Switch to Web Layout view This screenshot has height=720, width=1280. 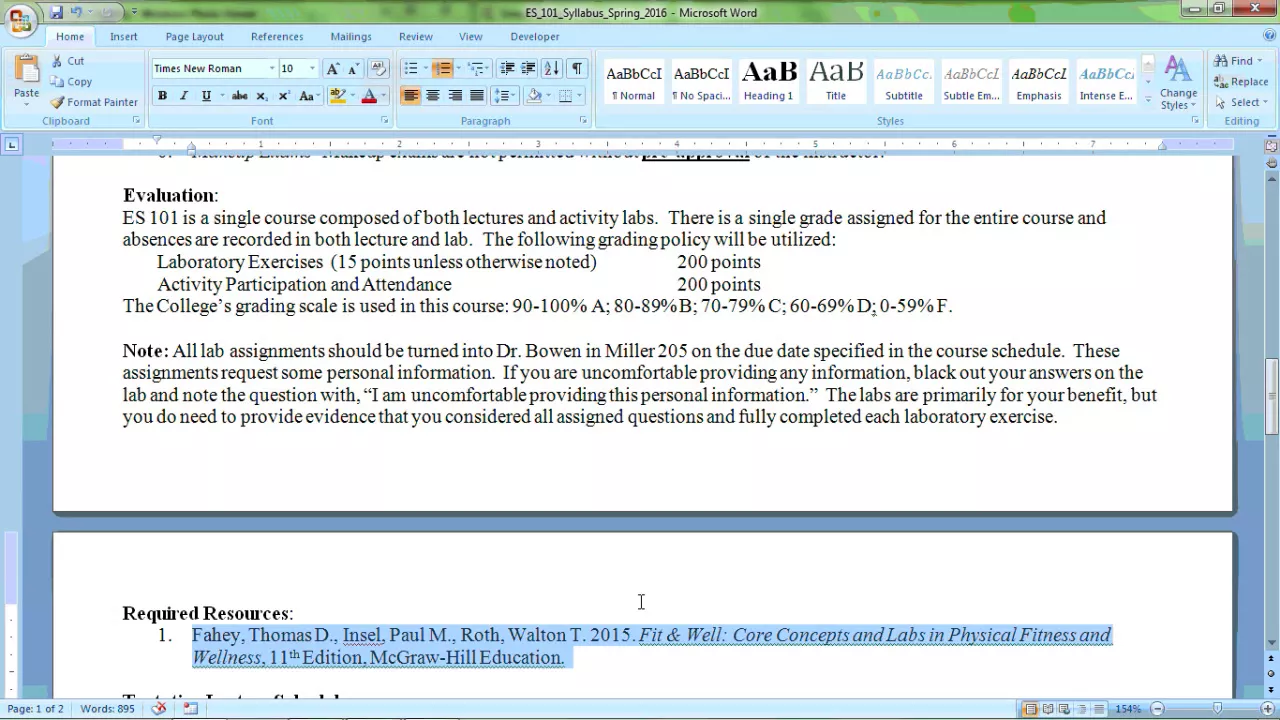1066,709
